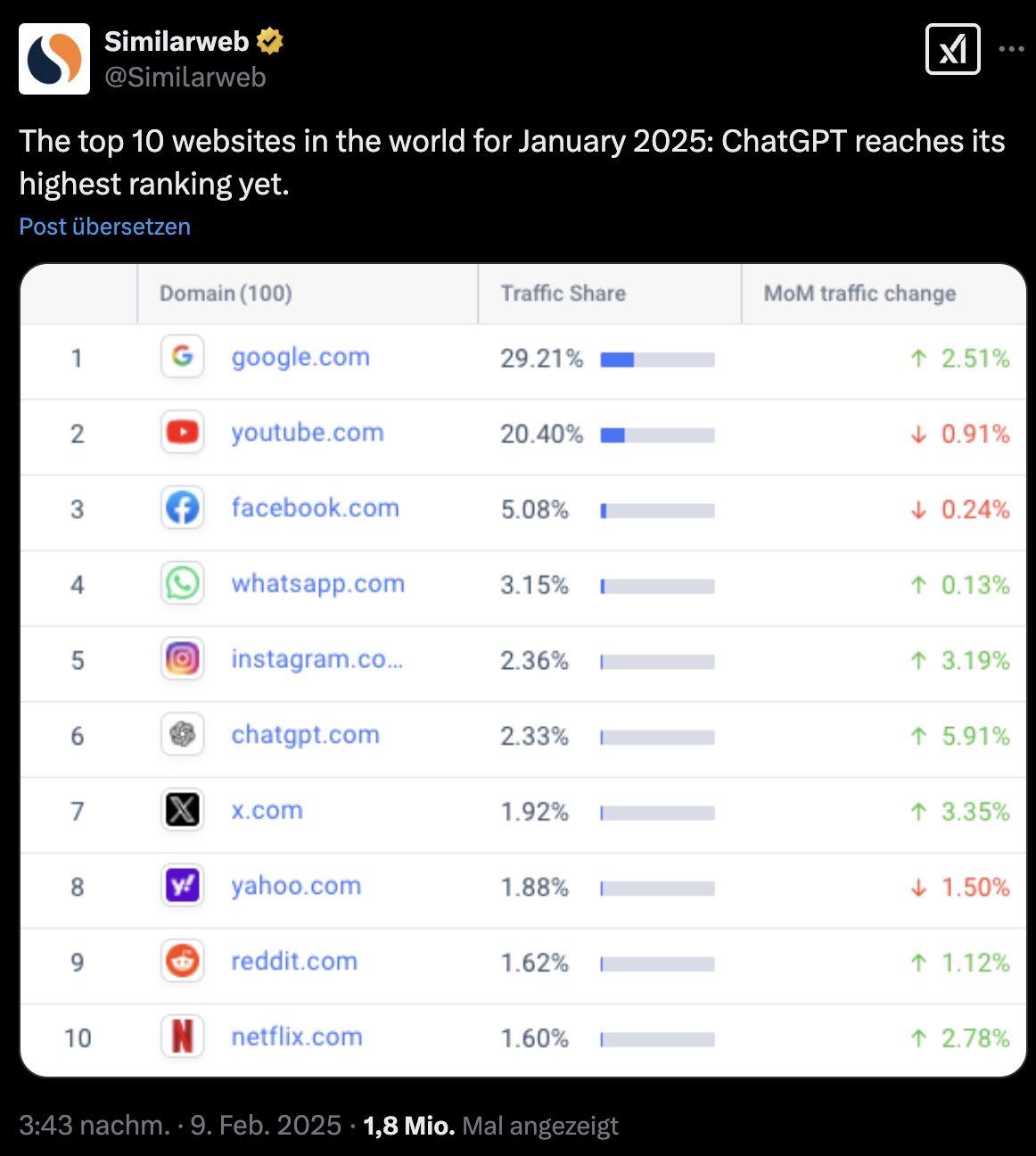Image resolution: width=1036 pixels, height=1156 pixels.
Task: Click the YouTube logo icon
Action: [x=182, y=432]
